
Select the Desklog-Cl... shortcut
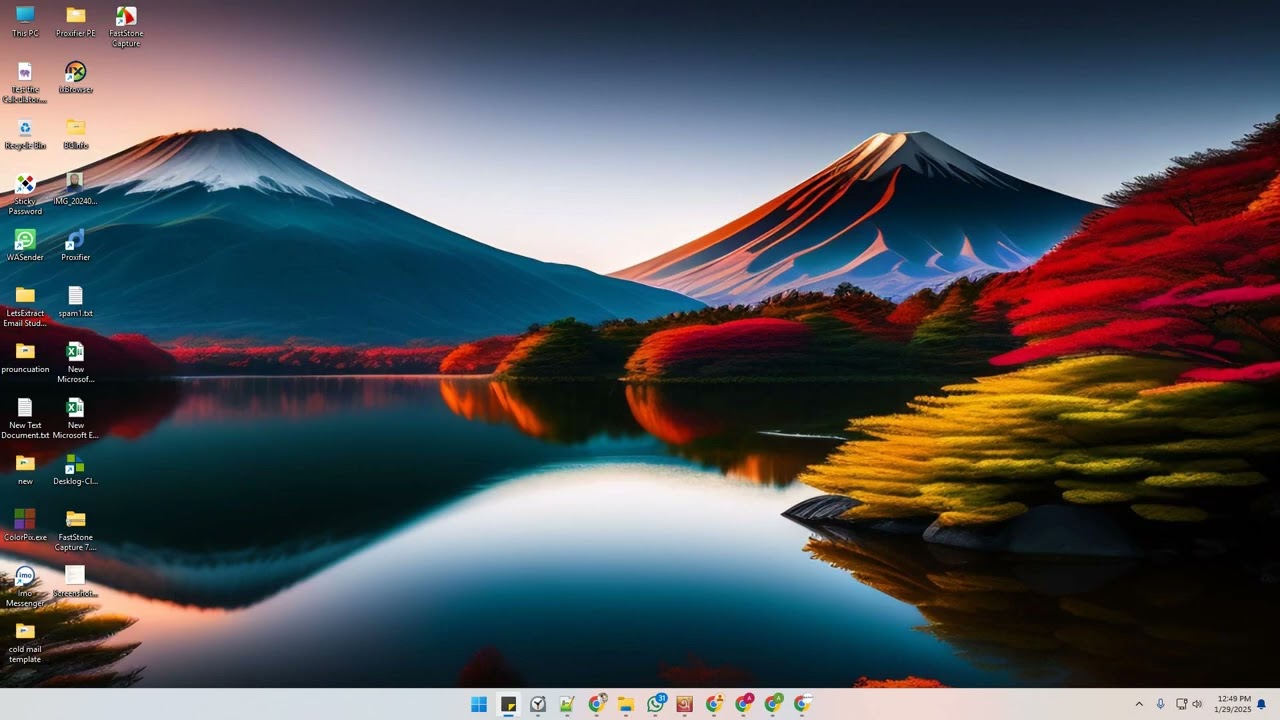click(x=76, y=469)
